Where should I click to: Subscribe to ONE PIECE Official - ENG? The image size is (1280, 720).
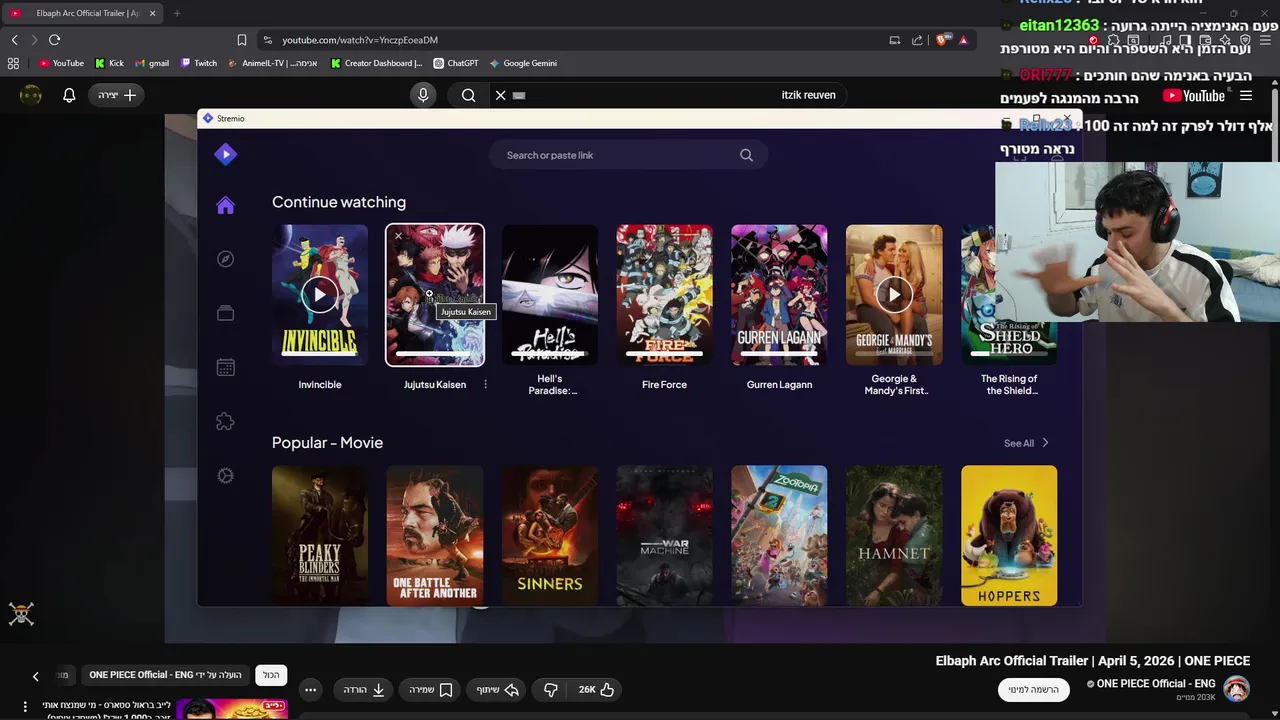point(1034,689)
